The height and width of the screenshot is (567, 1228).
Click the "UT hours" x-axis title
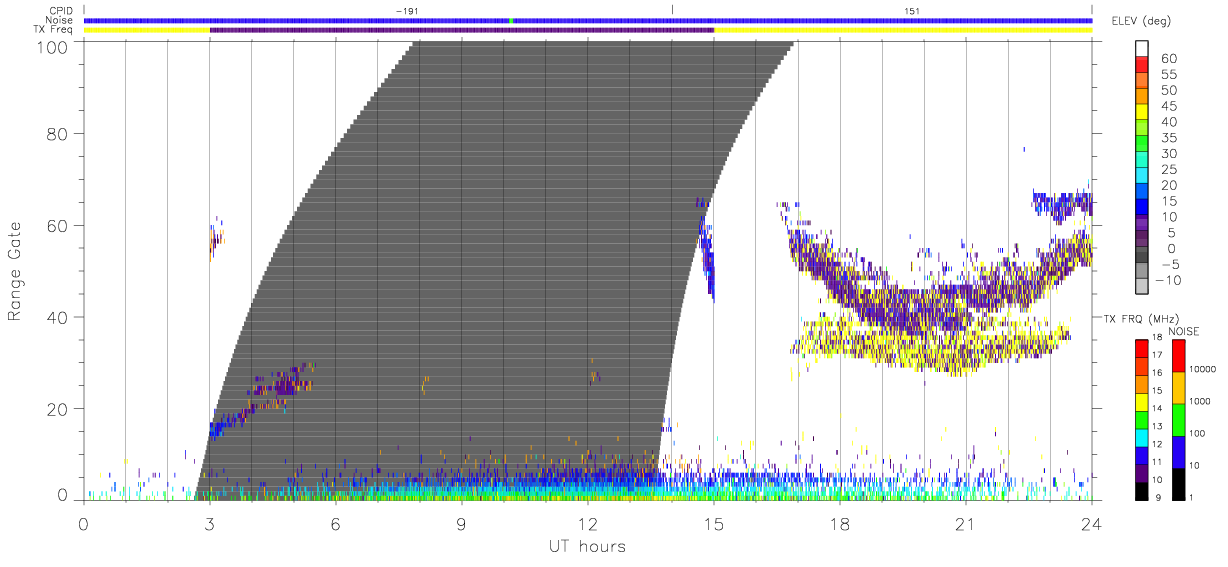coord(586,547)
